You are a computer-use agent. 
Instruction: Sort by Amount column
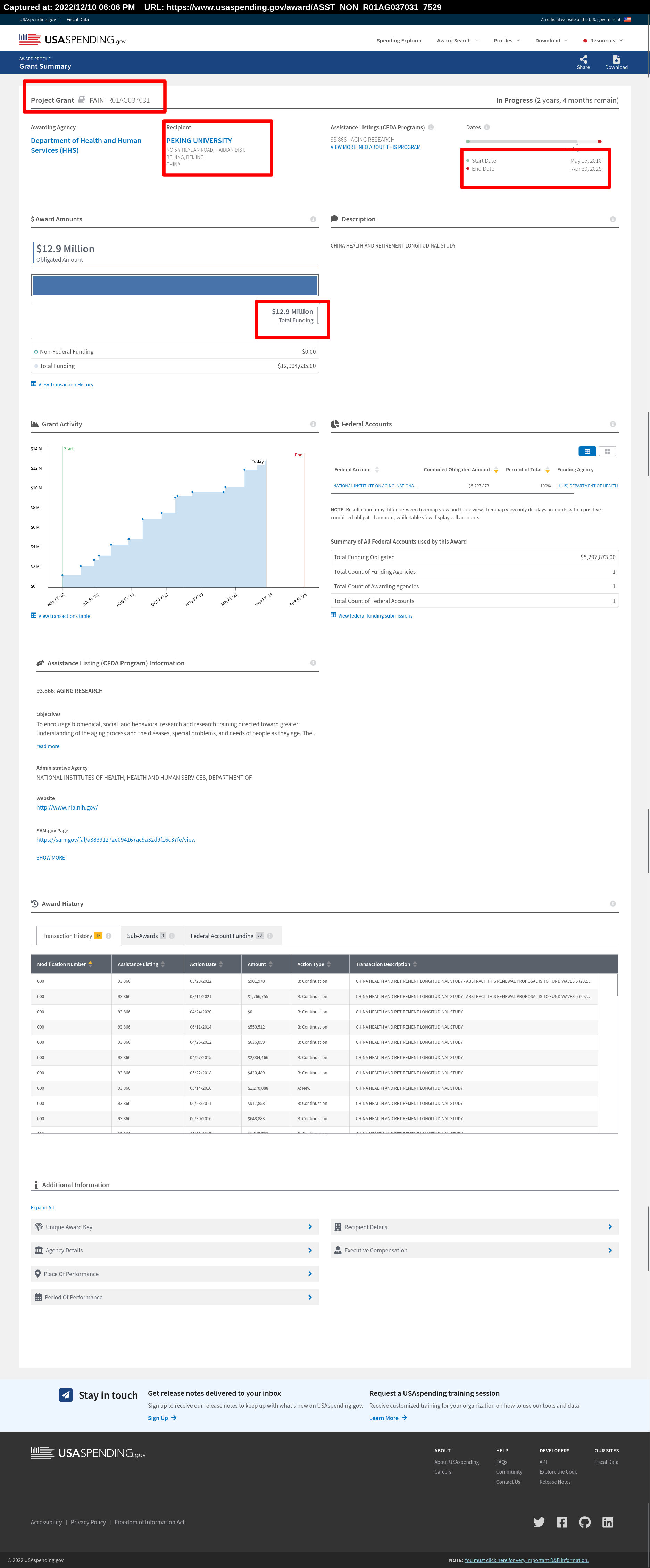point(270,964)
